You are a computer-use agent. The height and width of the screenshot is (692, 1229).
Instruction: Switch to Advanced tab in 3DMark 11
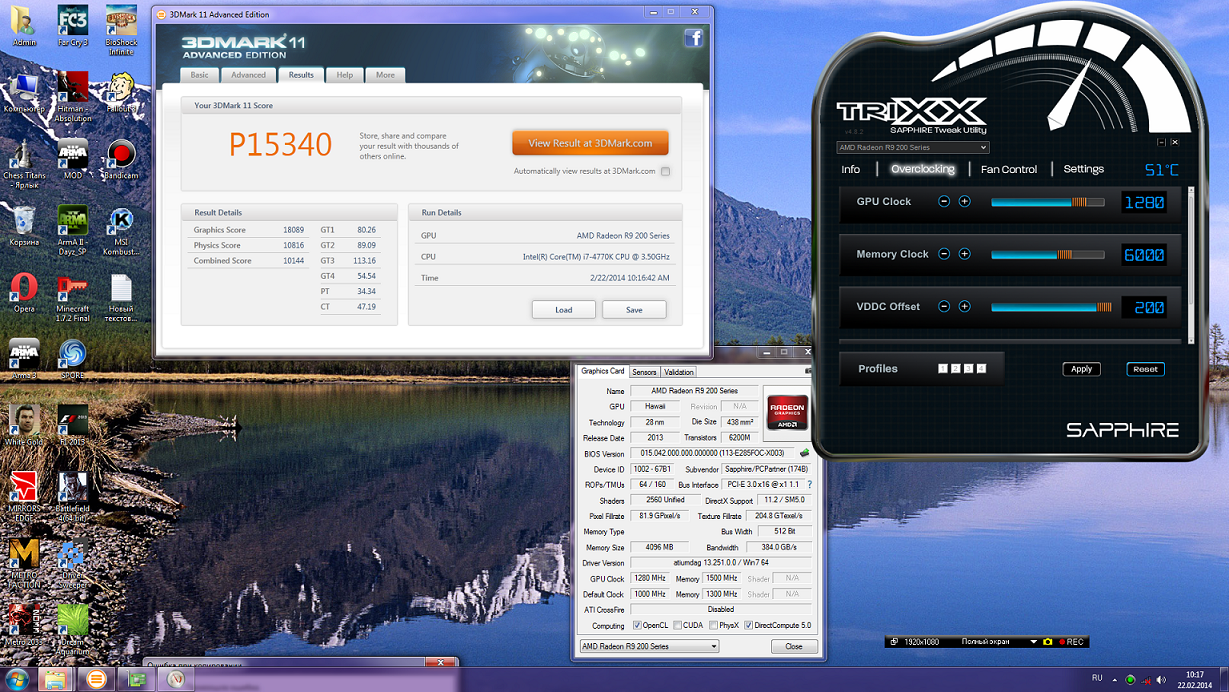click(x=249, y=75)
